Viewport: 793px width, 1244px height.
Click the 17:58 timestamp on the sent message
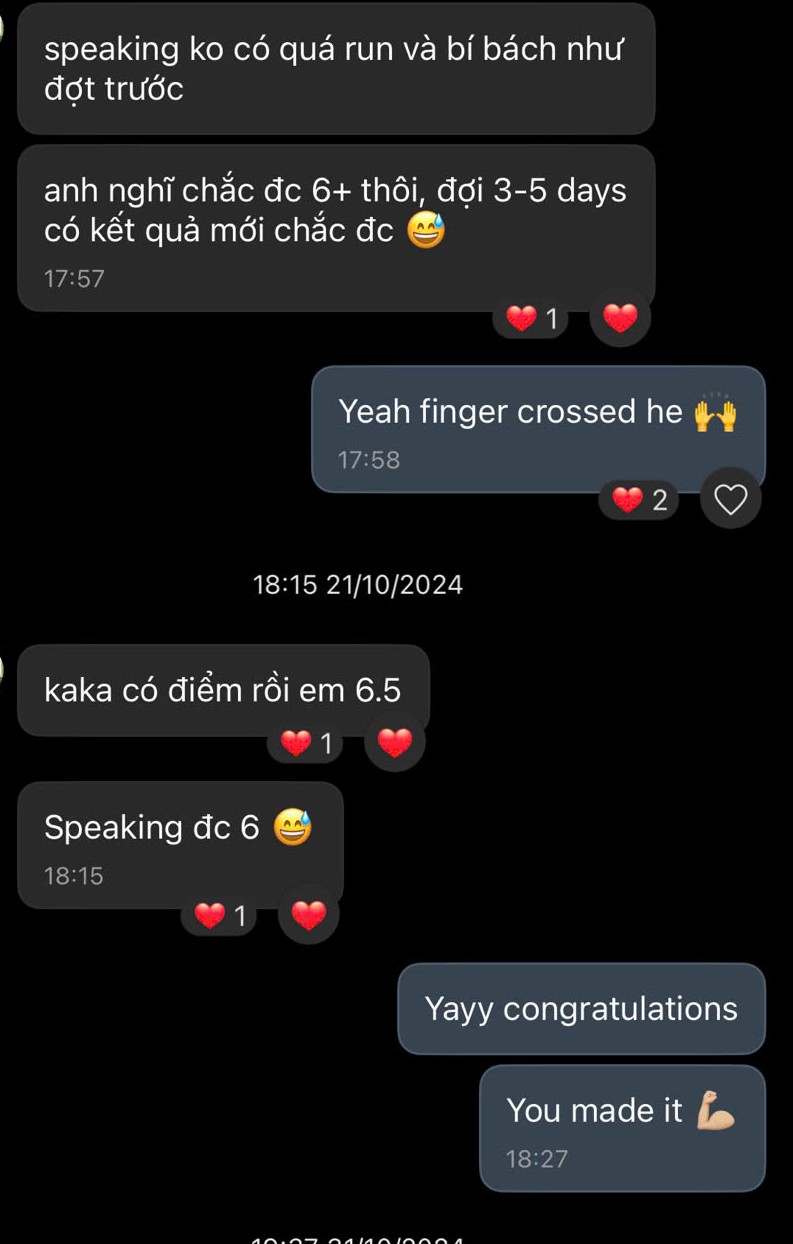click(x=368, y=460)
